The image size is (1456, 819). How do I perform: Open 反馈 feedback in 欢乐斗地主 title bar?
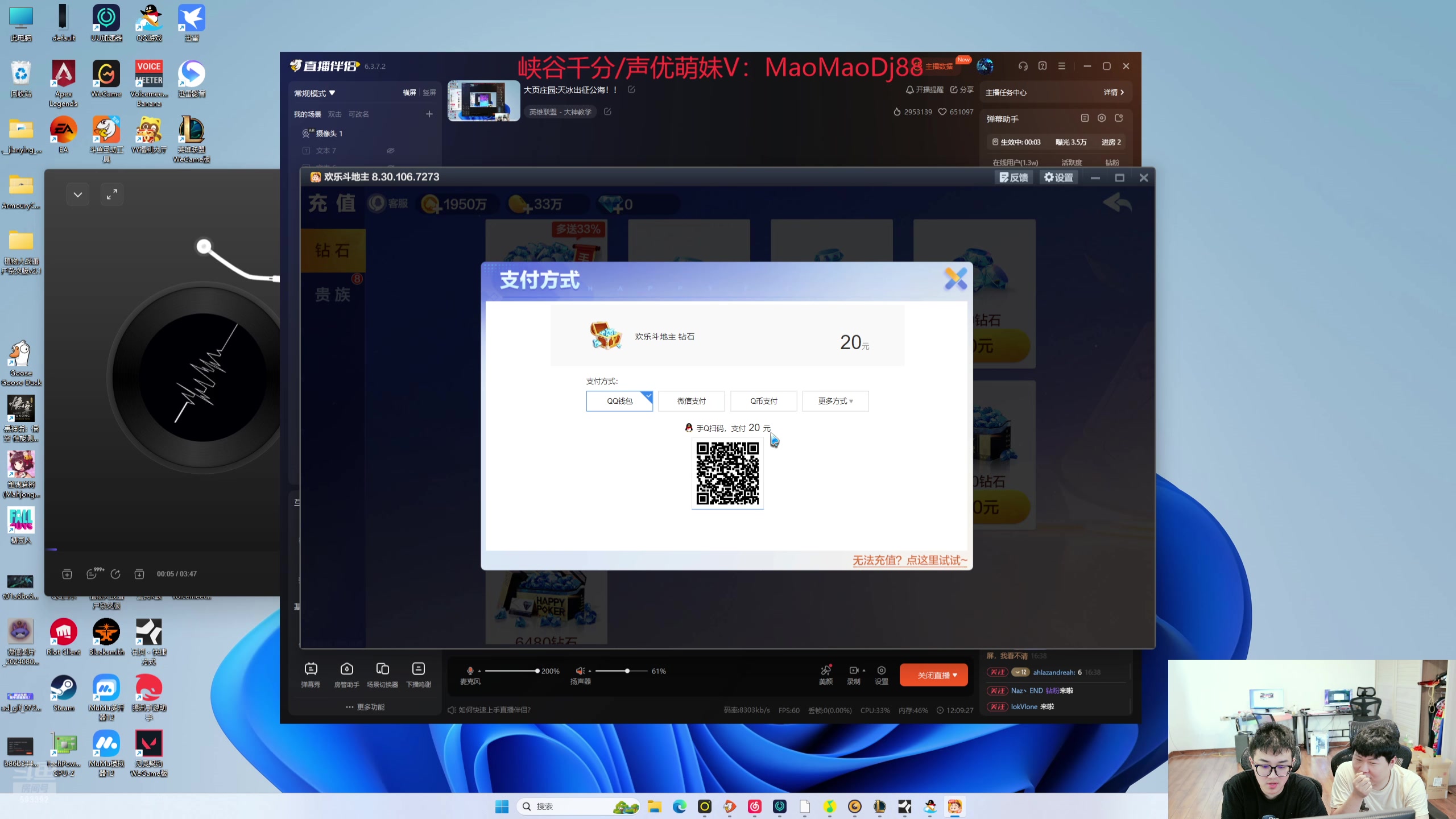[1014, 177]
